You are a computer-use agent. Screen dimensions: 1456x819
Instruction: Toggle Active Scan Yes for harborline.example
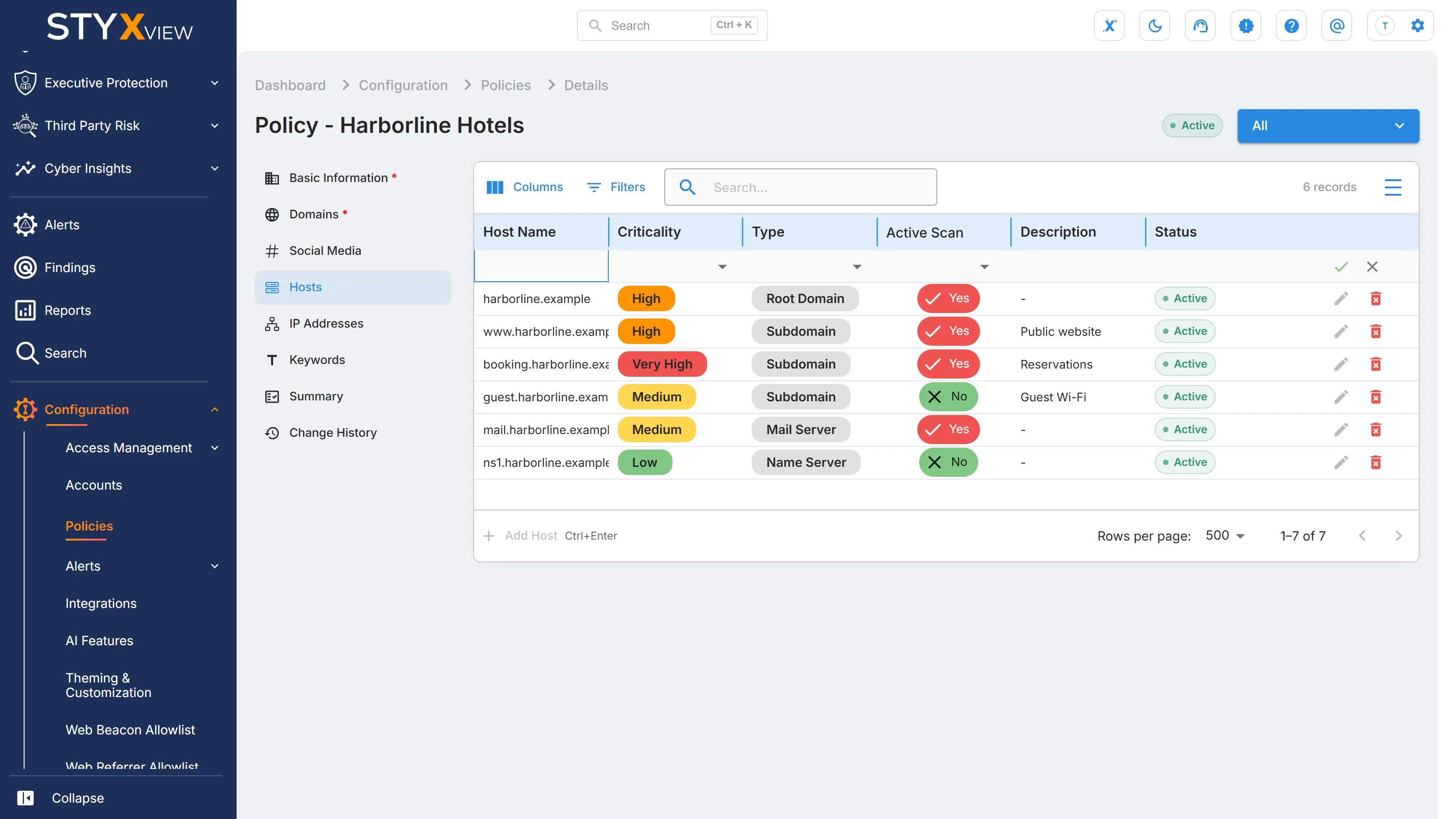click(948, 298)
